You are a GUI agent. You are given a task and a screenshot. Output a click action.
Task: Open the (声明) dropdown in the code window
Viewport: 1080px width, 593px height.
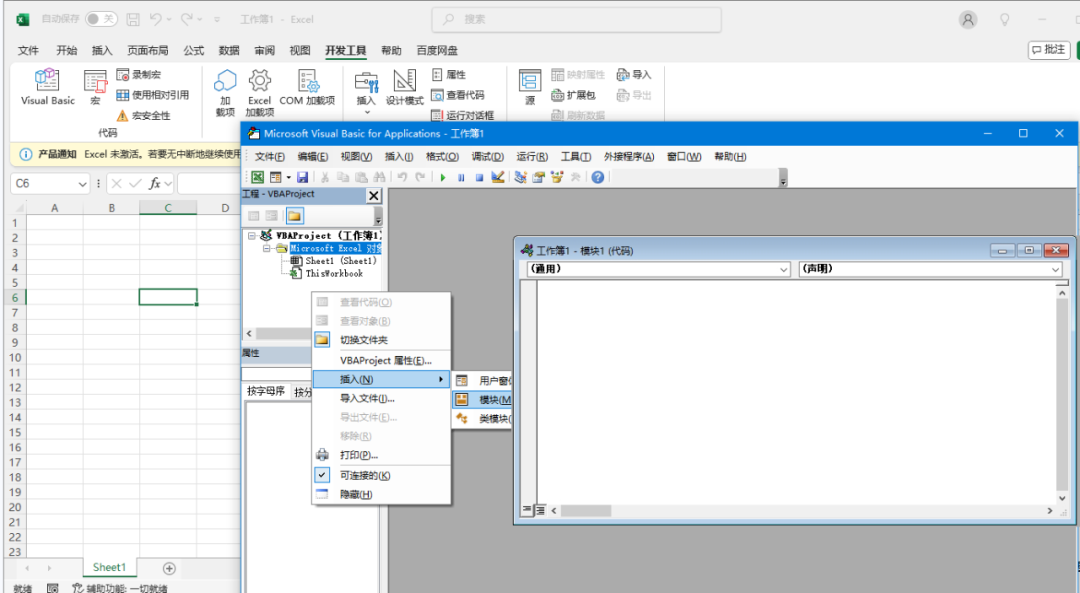1055,269
